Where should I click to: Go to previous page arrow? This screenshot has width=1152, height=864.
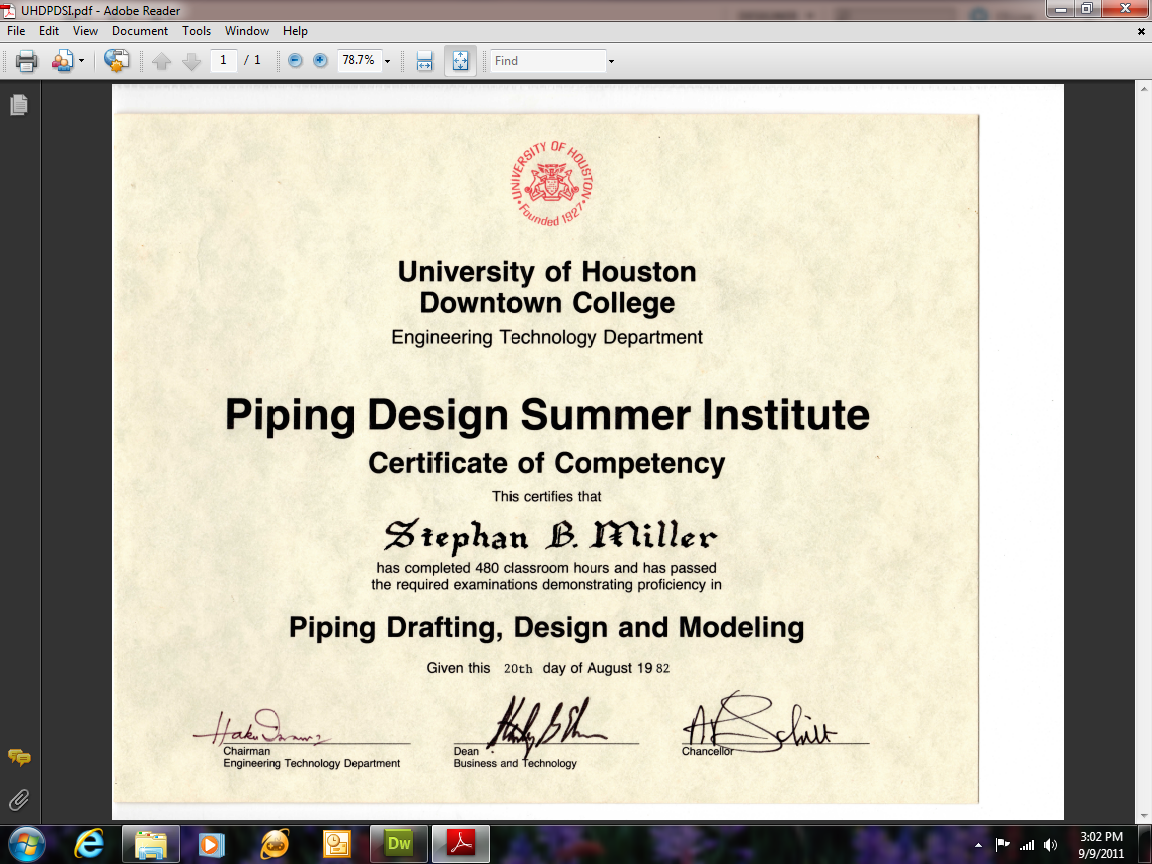tap(162, 61)
